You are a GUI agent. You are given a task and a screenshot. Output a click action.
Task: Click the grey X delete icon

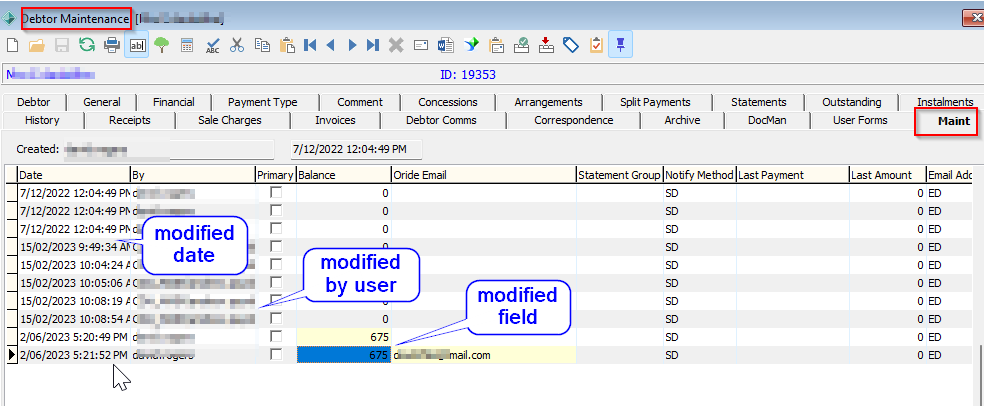(395, 45)
